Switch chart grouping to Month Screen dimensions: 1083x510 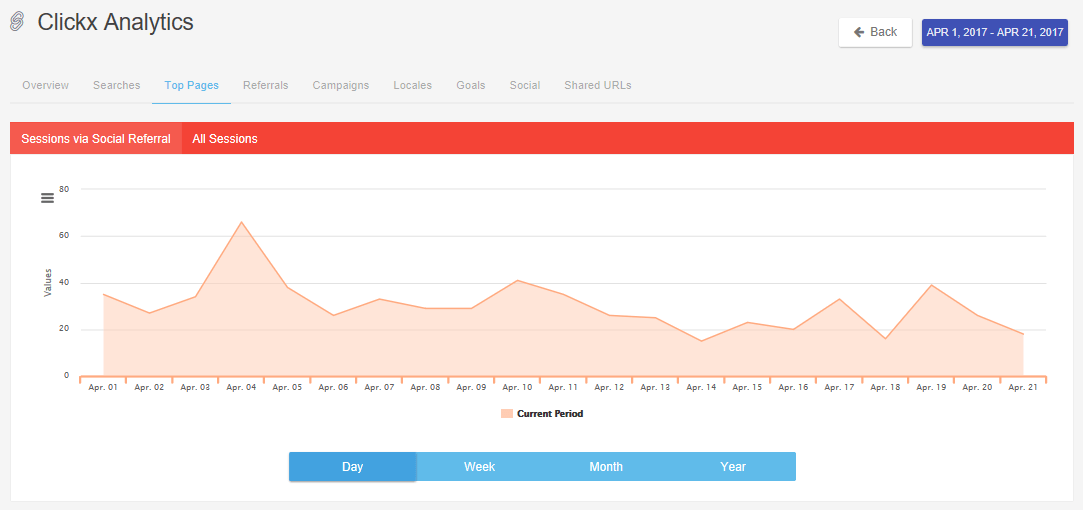click(606, 466)
